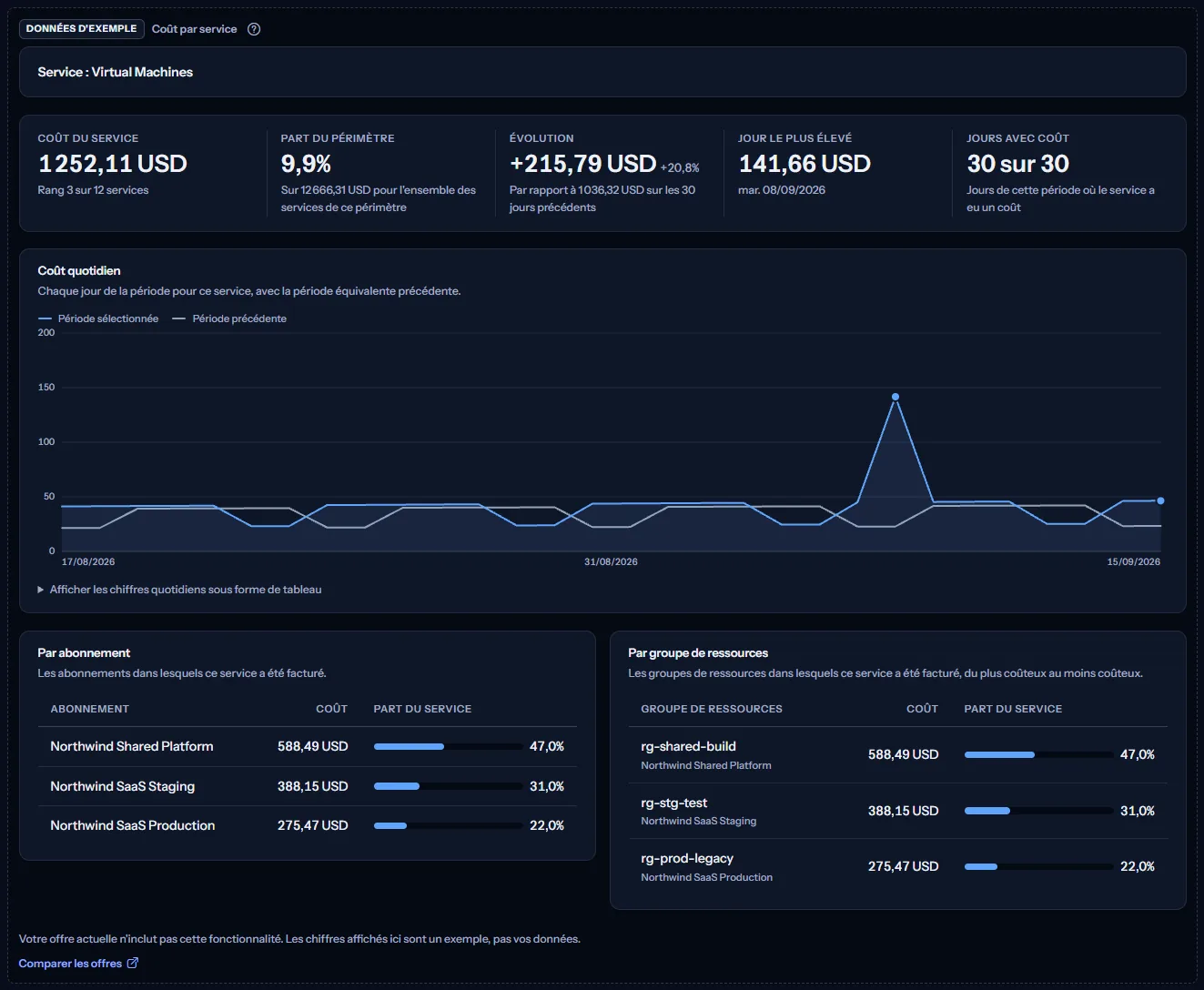Click "Rang 3 sur 12 services" text
1204x990 pixels.
click(x=93, y=190)
